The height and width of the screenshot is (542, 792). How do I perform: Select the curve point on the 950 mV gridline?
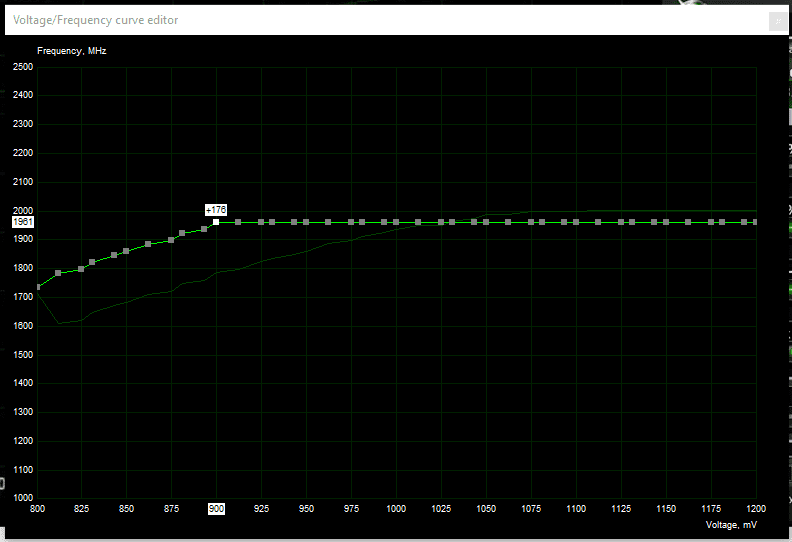coord(306,222)
